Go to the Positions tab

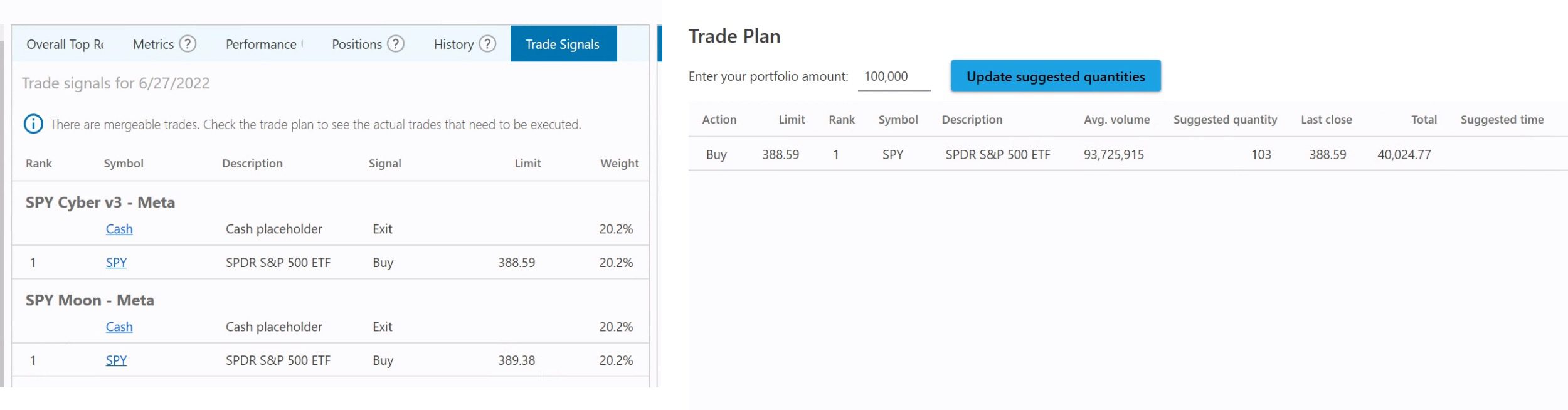point(356,45)
